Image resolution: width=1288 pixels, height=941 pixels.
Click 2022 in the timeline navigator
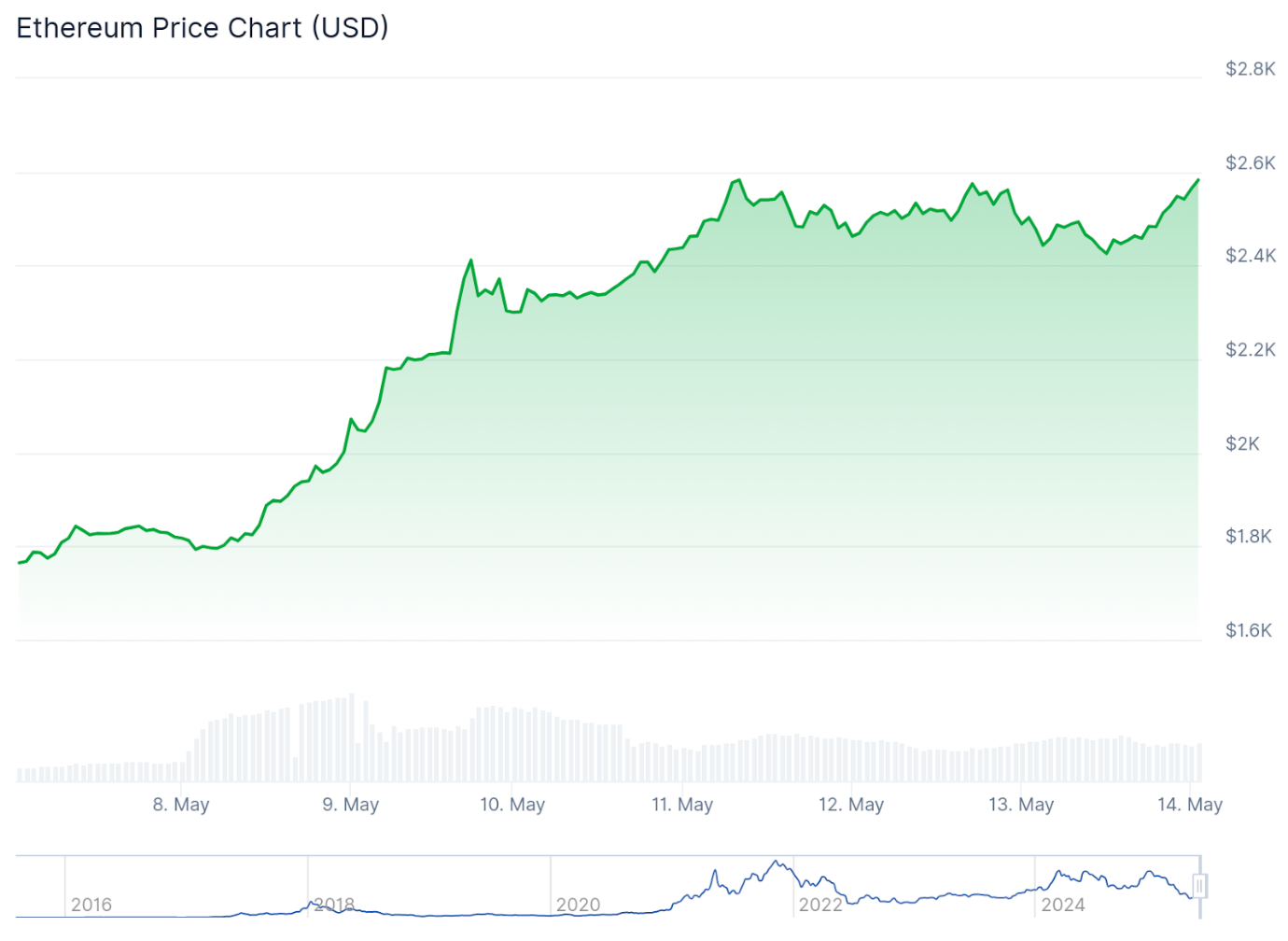[x=820, y=905]
